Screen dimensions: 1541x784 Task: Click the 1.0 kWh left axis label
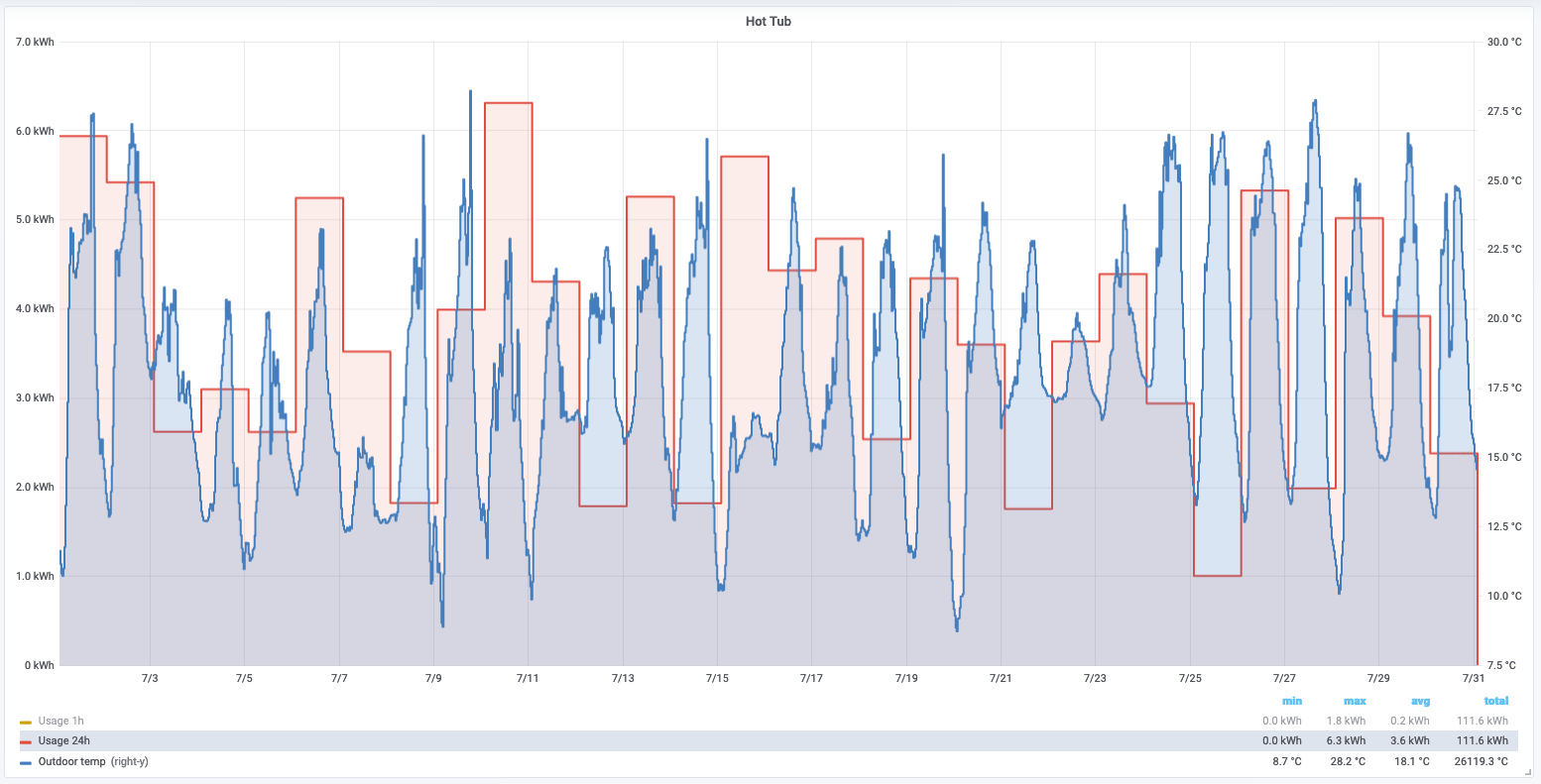pyautogui.click(x=36, y=576)
